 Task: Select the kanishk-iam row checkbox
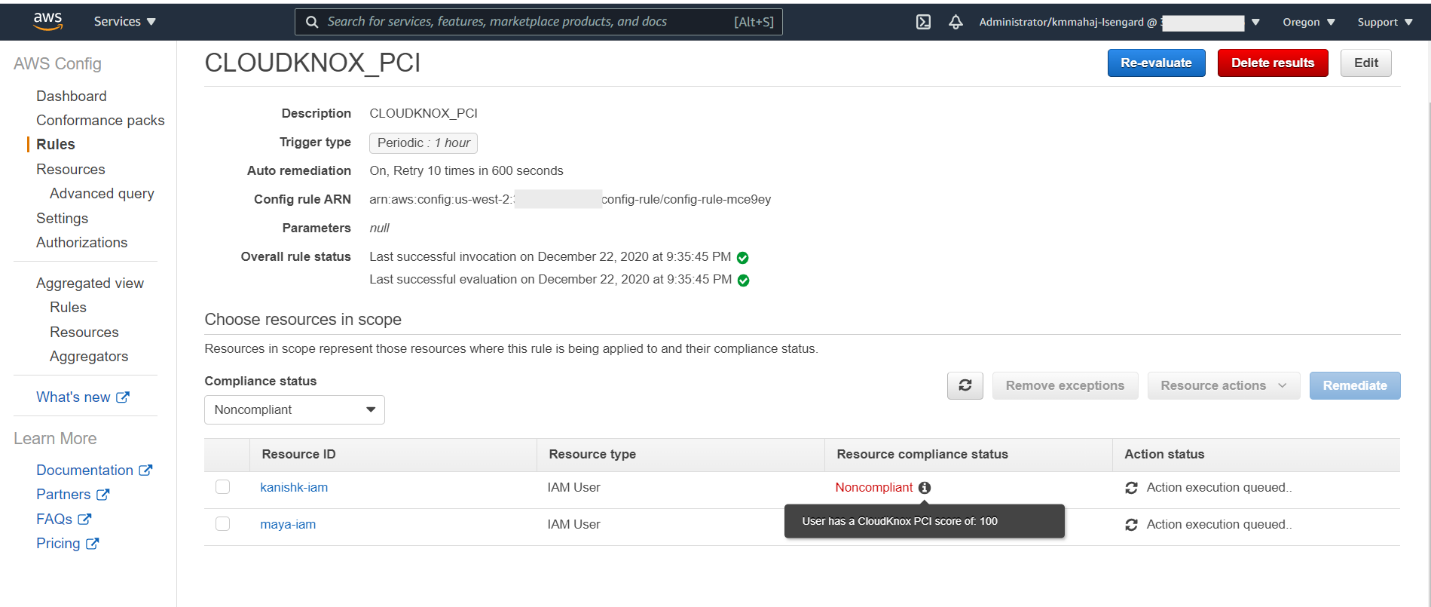click(x=222, y=487)
